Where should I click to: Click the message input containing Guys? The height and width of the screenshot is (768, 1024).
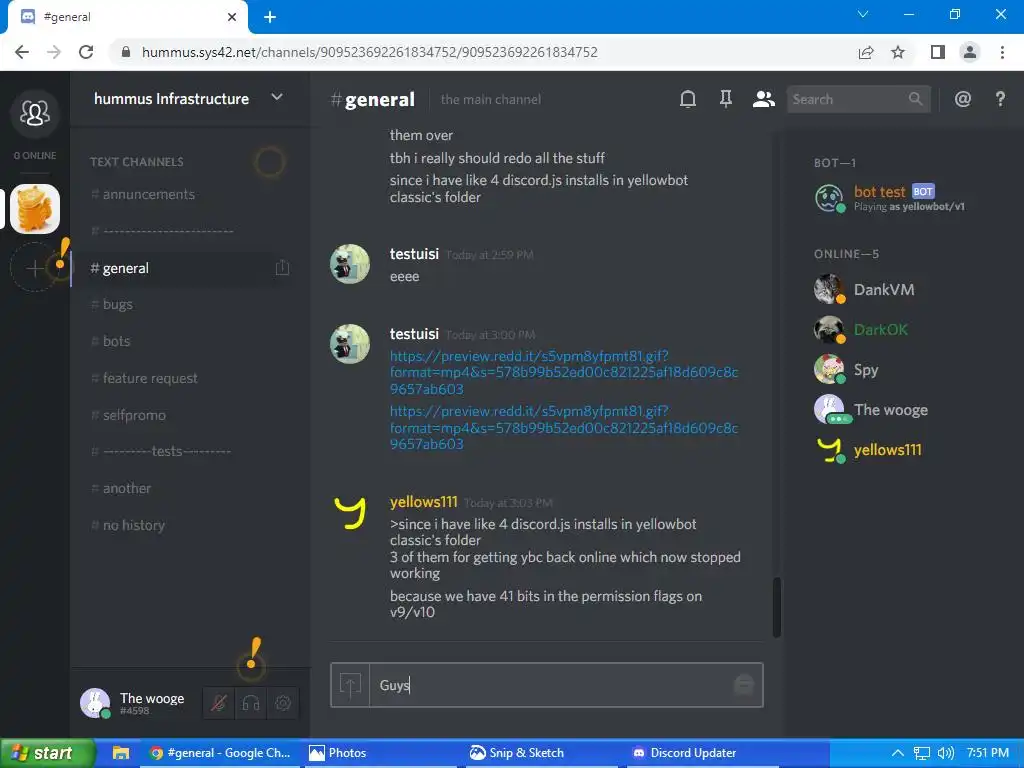pos(549,685)
